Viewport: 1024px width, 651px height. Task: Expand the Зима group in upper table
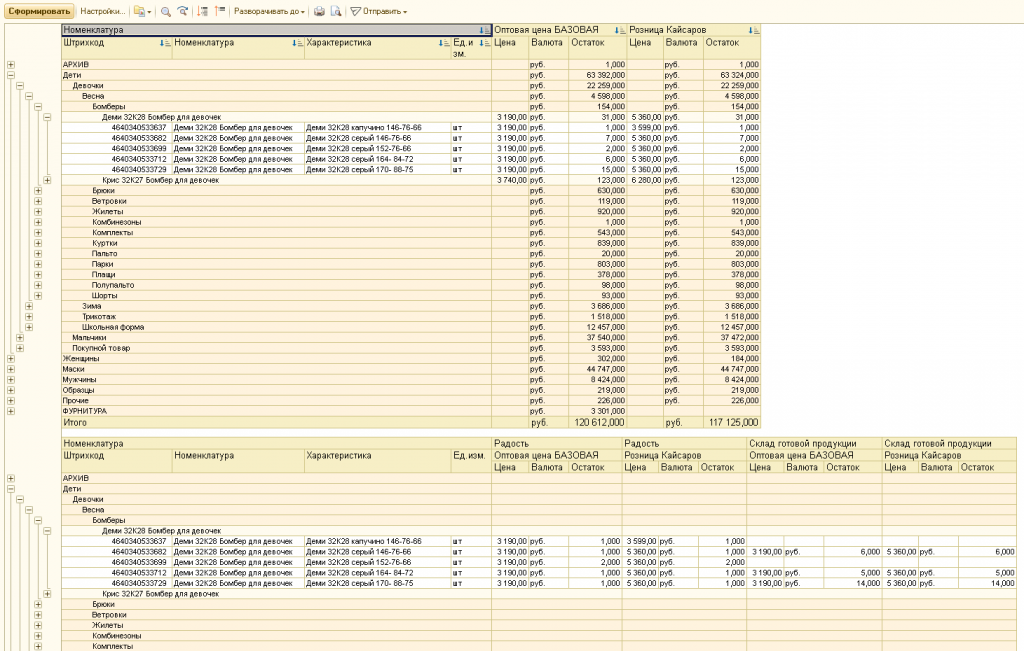click(x=29, y=306)
